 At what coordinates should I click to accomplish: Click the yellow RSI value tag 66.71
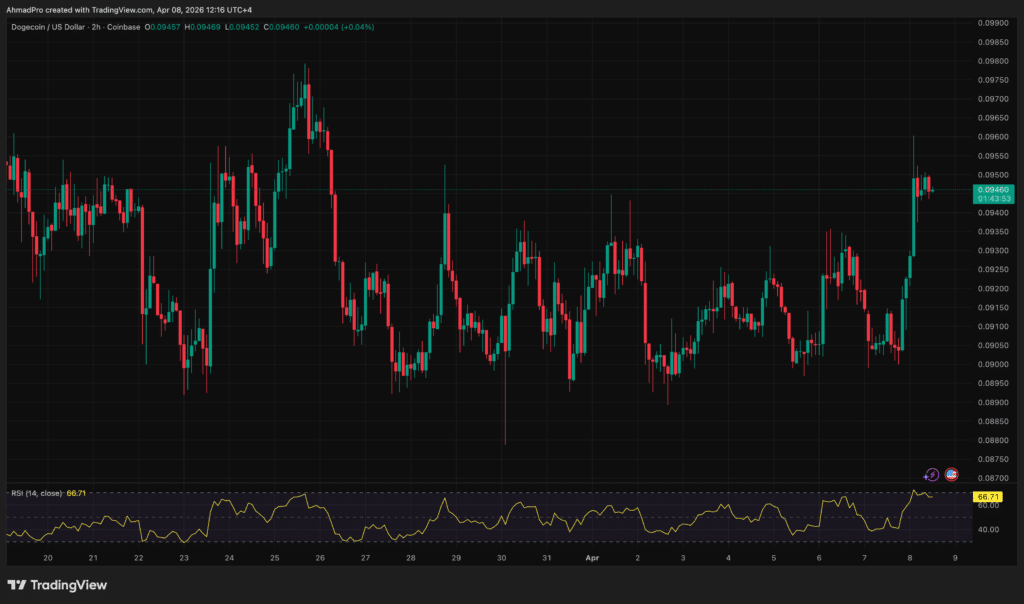pos(988,496)
